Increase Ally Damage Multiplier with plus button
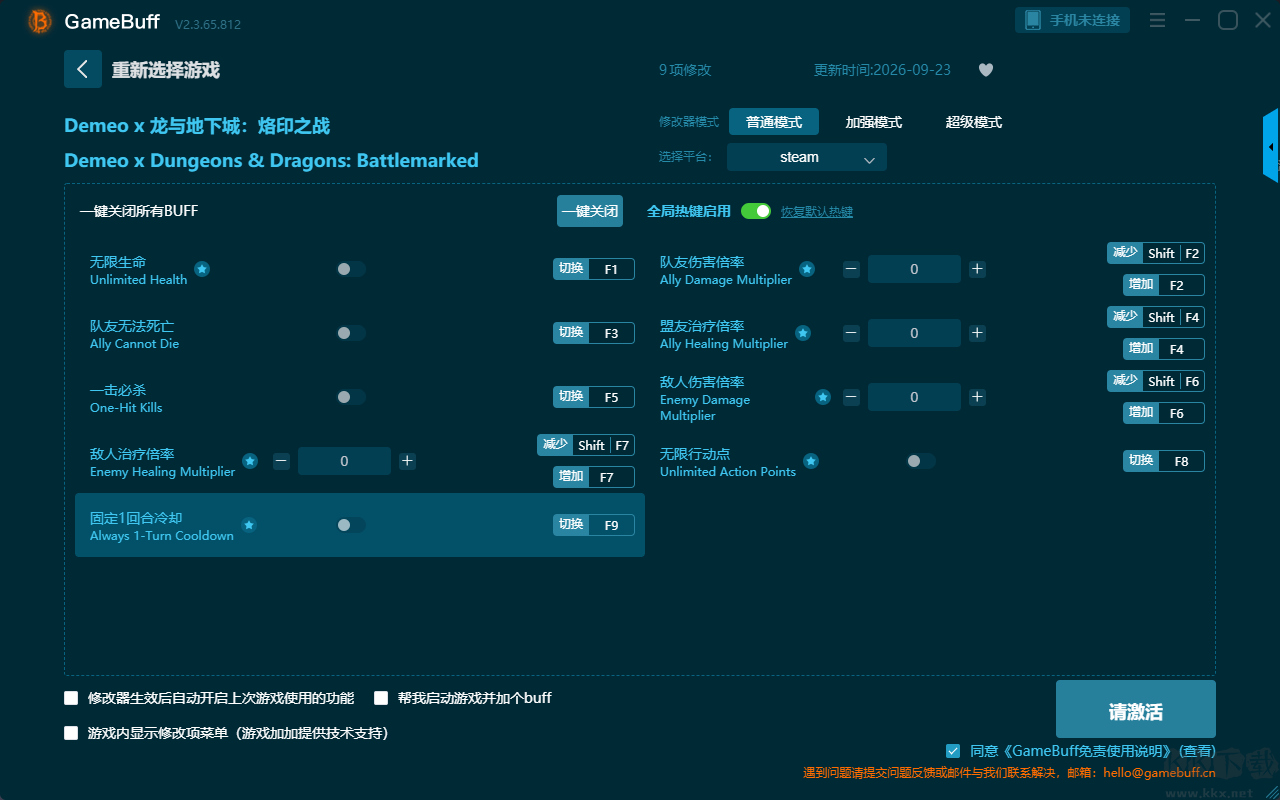This screenshot has height=800, width=1280. point(977,269)
